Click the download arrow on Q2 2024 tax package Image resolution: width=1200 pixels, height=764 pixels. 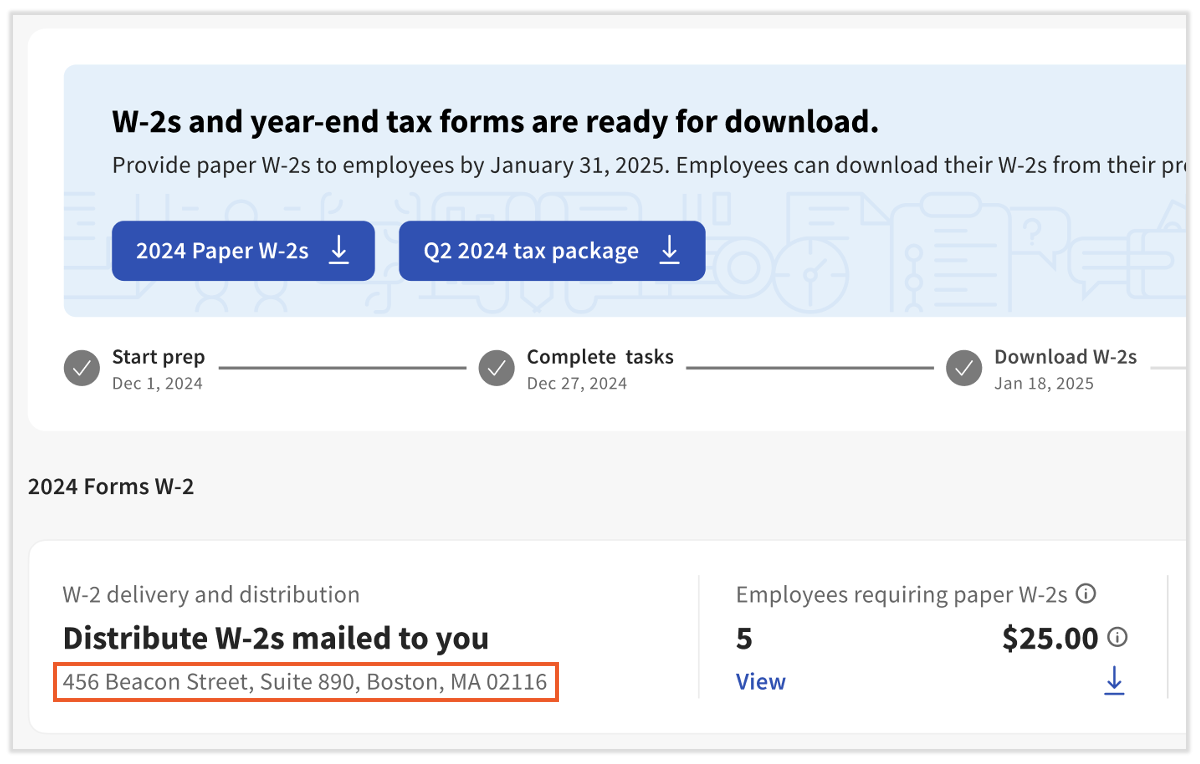tap(669, 250)
